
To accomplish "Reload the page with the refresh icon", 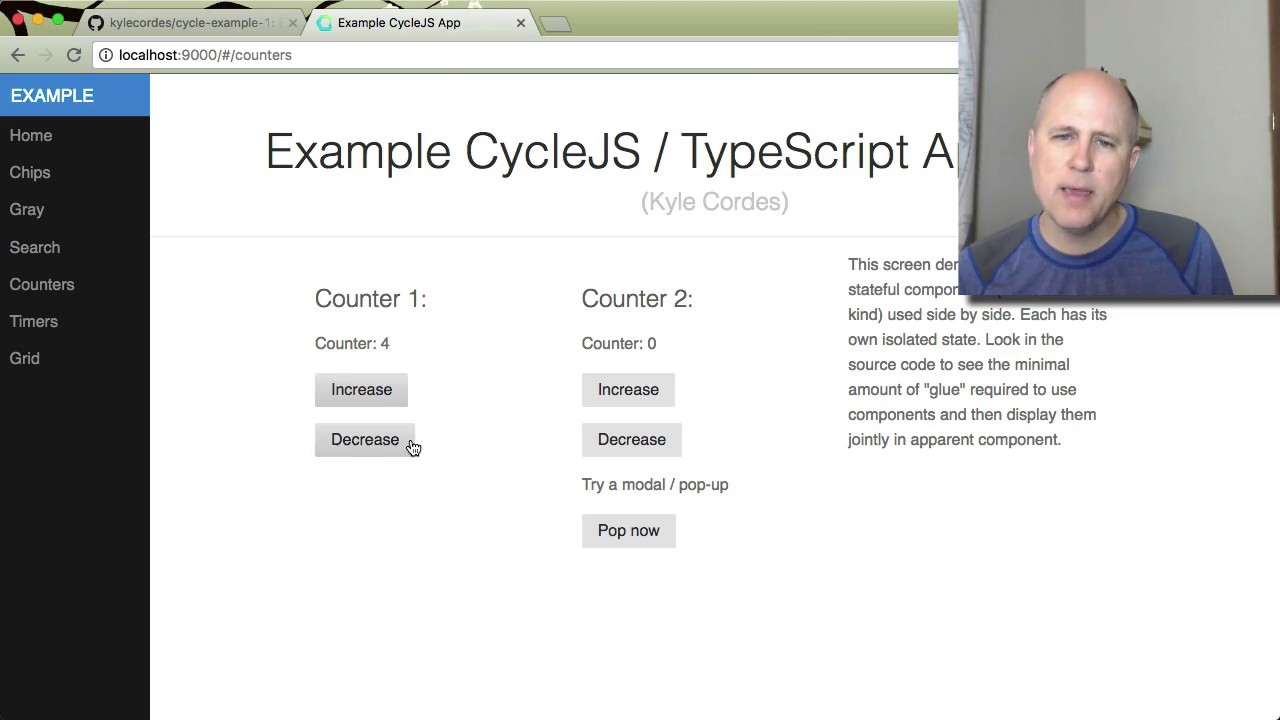I will (74, 55).
